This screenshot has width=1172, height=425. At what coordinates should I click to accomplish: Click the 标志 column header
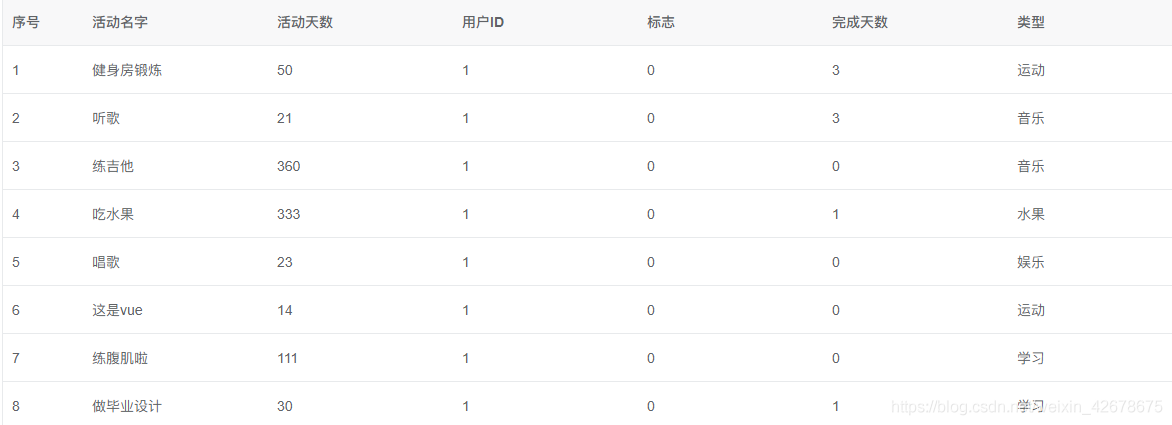[x=661, y=22]
